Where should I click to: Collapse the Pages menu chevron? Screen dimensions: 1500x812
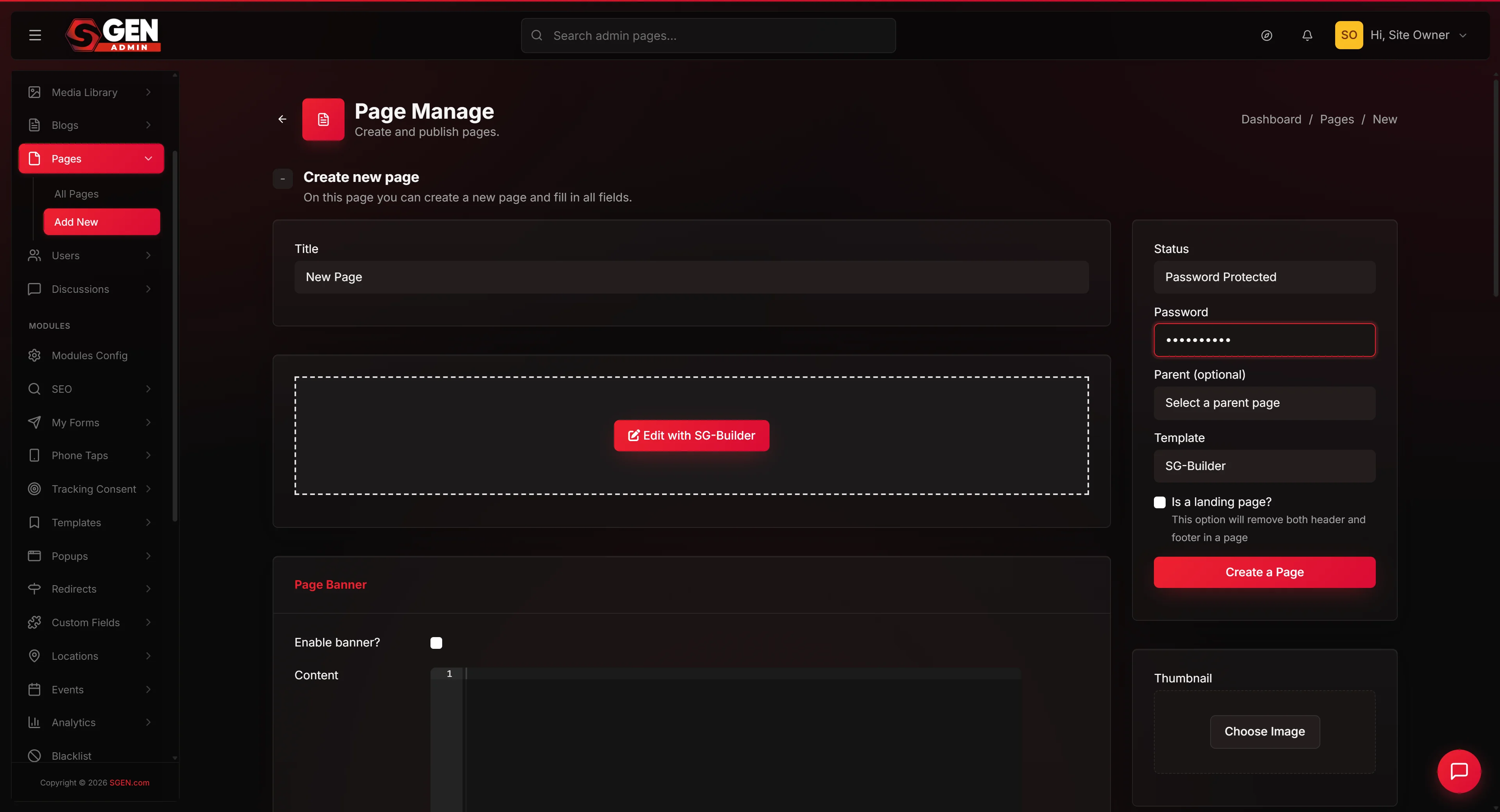pyautogui.click(x=148, y=159)
